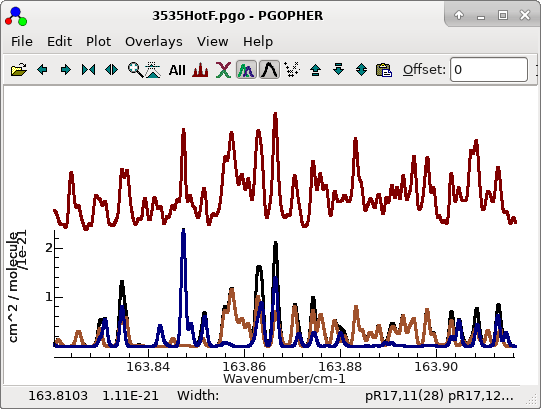Toggle the colored individual spectra button
Viewport: 541px width, 409px height.
pyautogui.click(x=246, y=70)
